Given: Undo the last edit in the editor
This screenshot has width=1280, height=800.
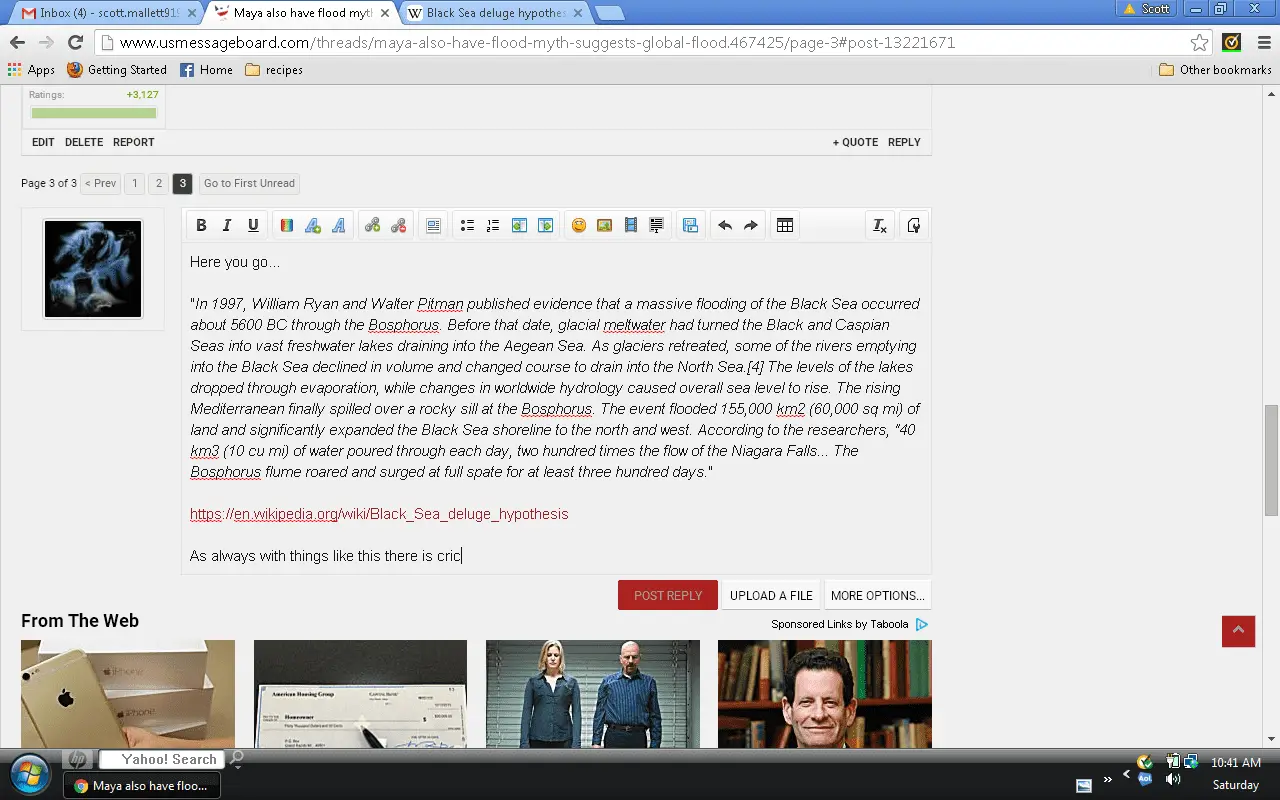Looking at the screenshot, I should point(725,226).
